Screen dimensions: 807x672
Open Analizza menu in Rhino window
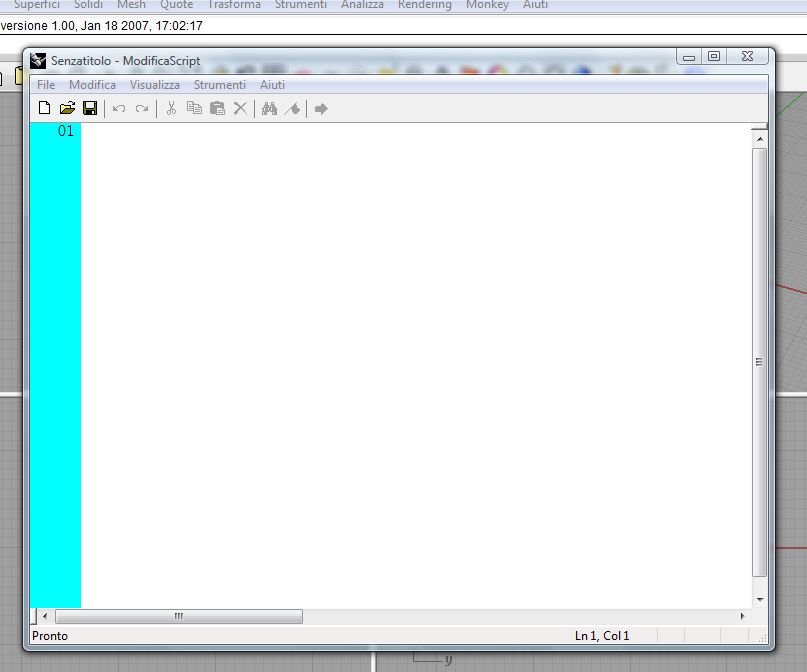tap(362, 5)
